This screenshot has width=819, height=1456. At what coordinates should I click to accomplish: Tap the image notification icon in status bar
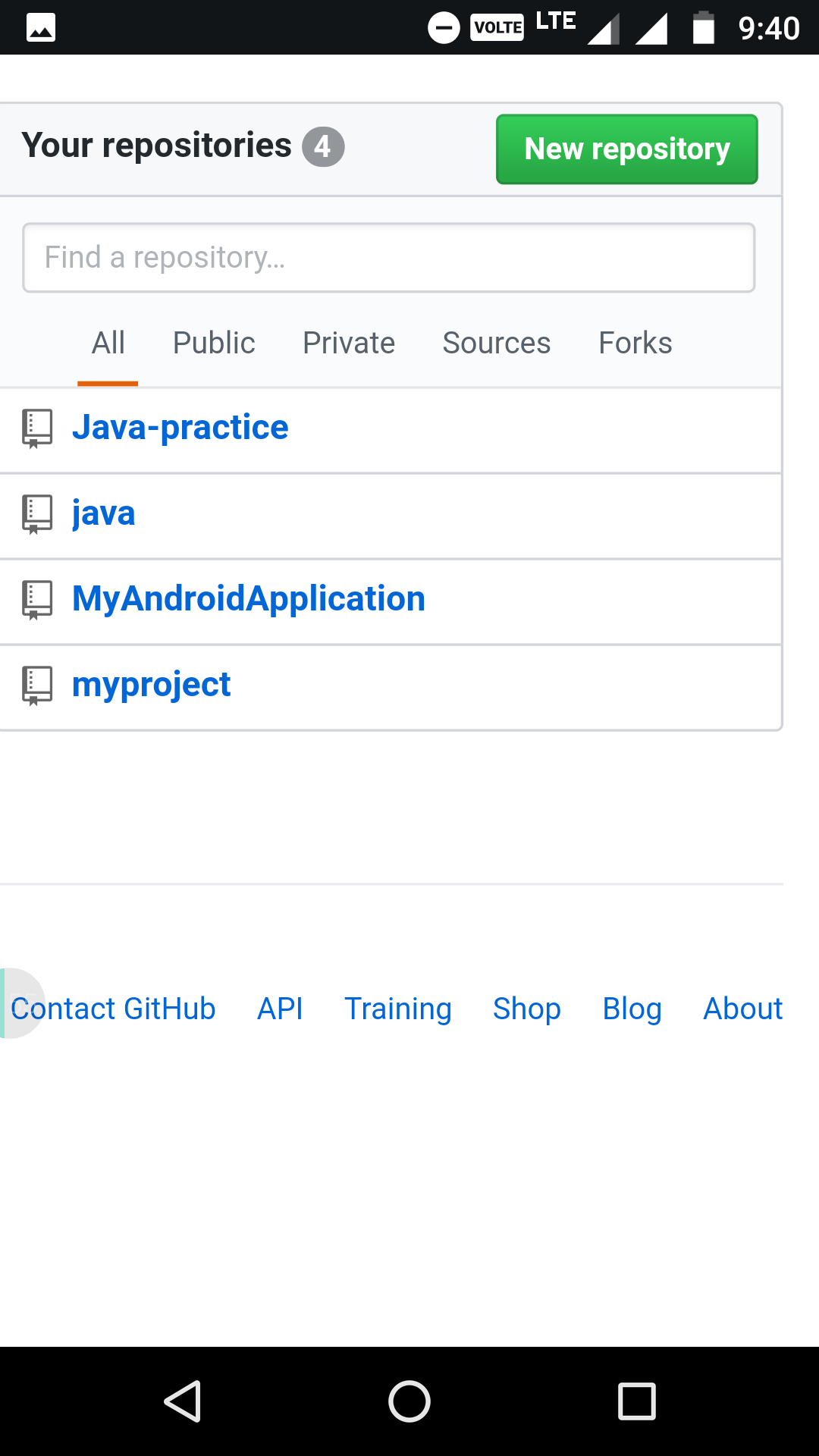click(41, 28)
